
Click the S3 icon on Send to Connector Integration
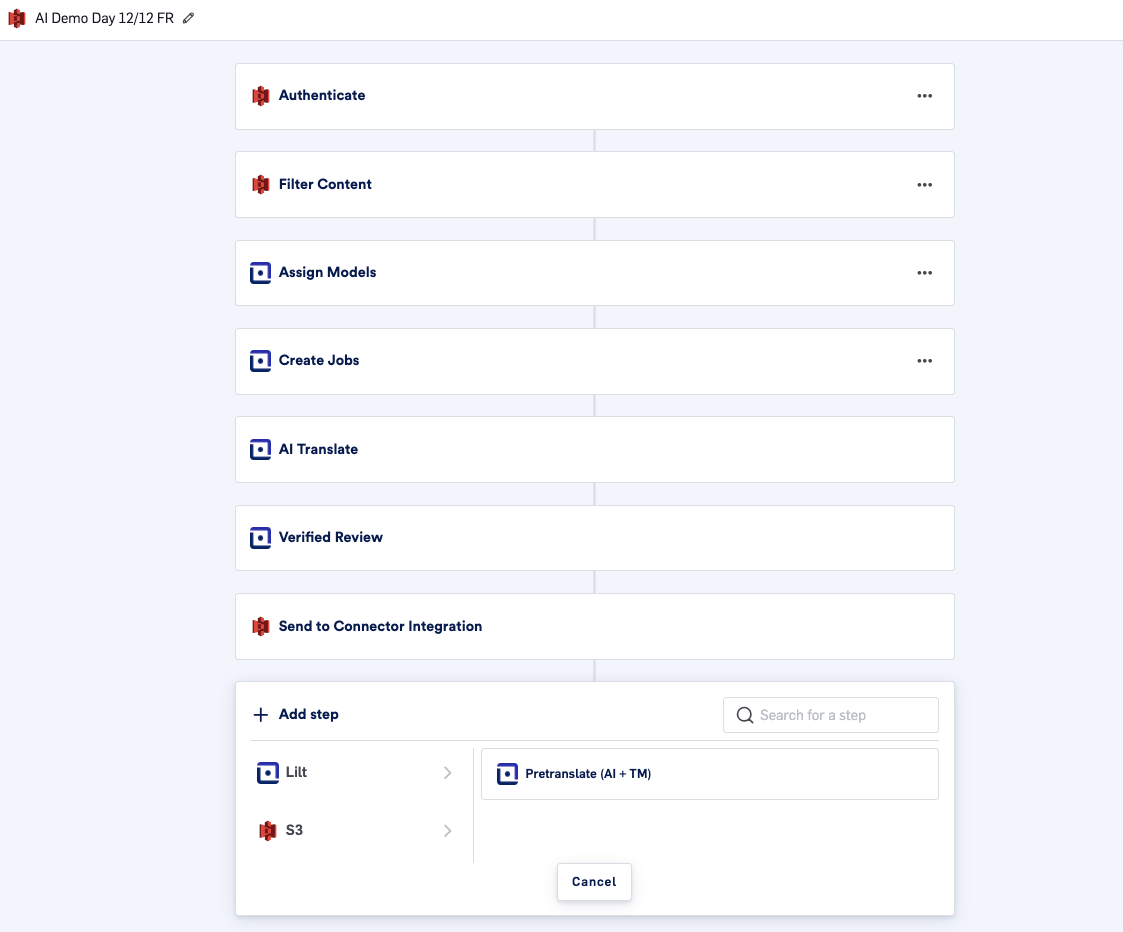click(x=261, y=626)
